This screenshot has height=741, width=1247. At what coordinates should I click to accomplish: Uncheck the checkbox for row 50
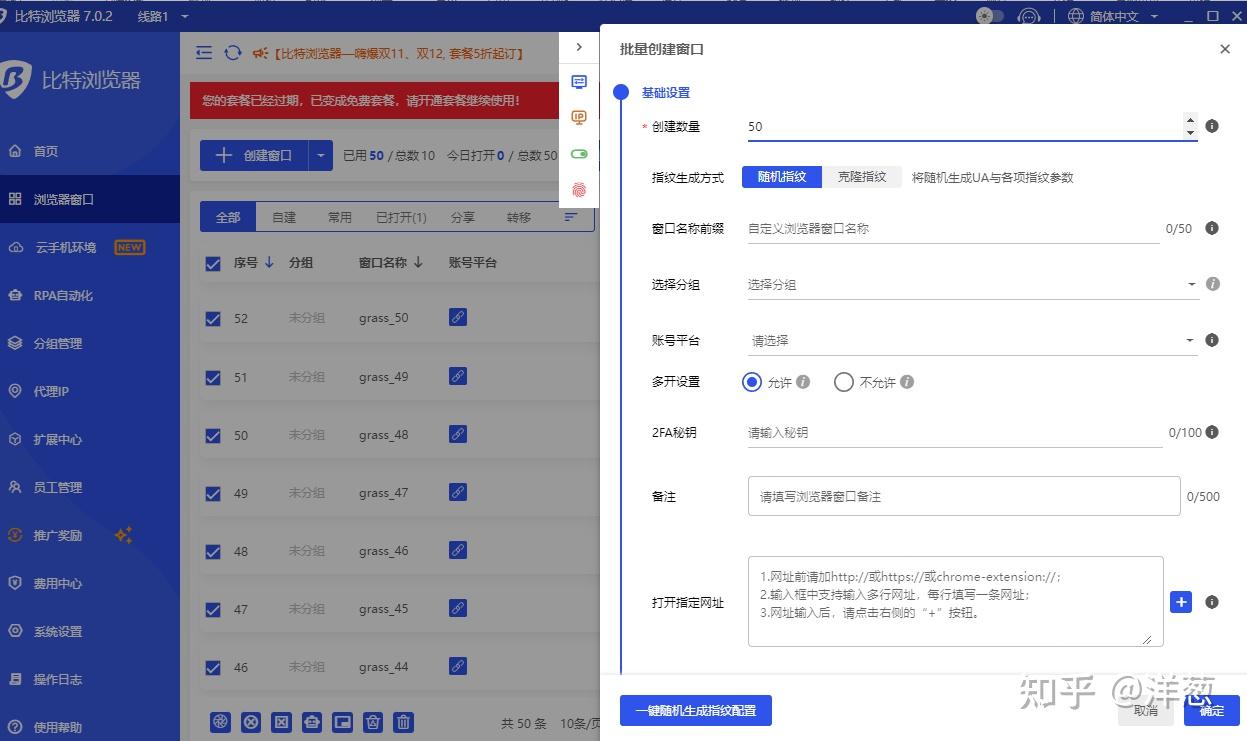click(x=213, y=436)
